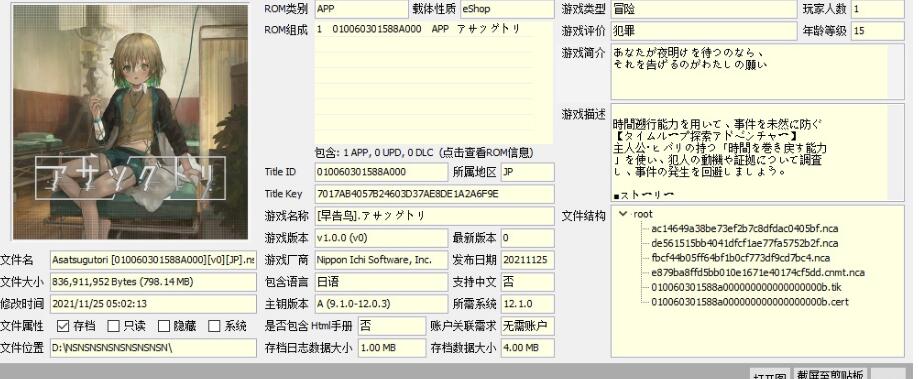The height and width of the screenshot is (379, 919).
Task: Select fbcf44b05ff64bf1b0cf773df9cd7bc4.nca file
Action: click(x=740, y=258)
